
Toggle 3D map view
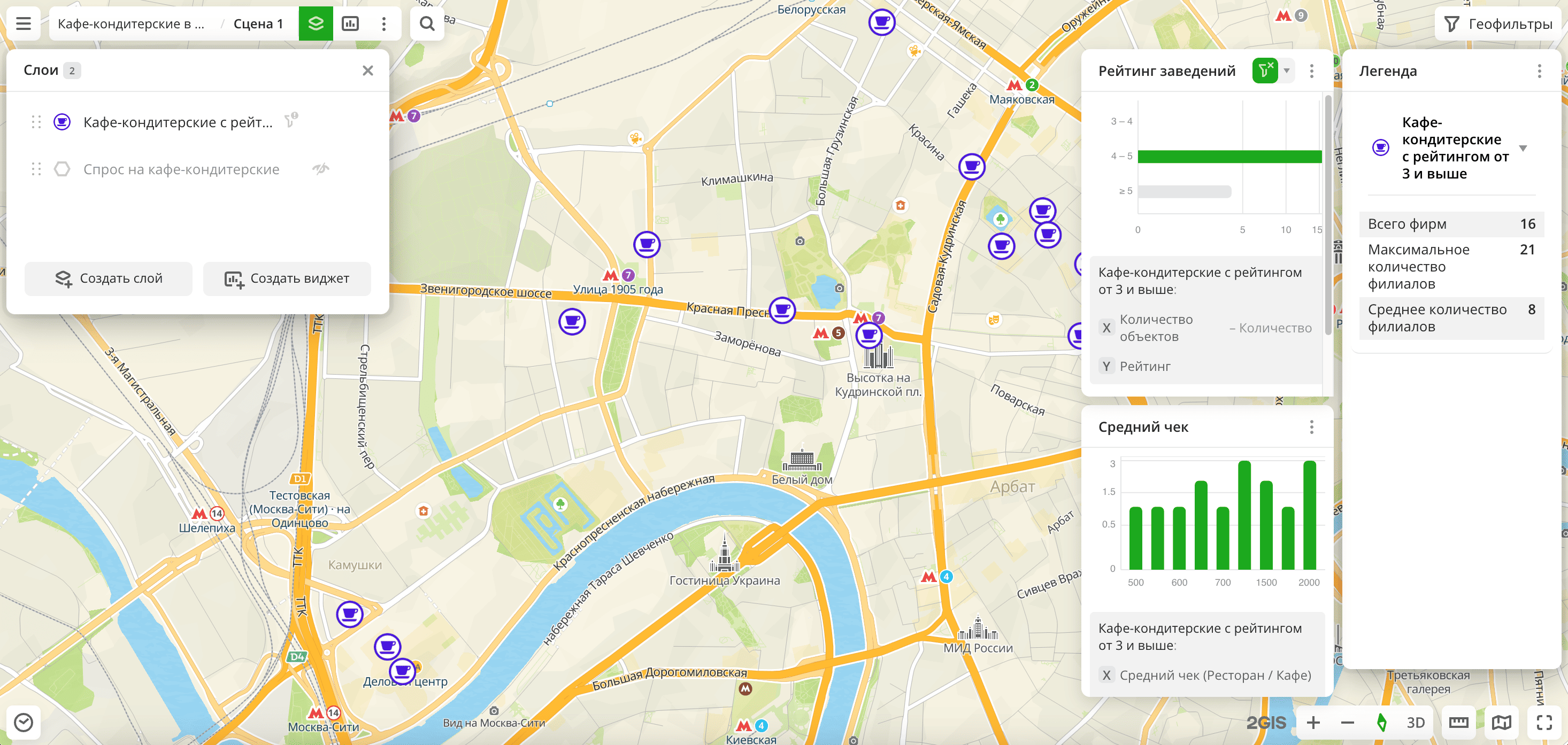click(1415, 722)
